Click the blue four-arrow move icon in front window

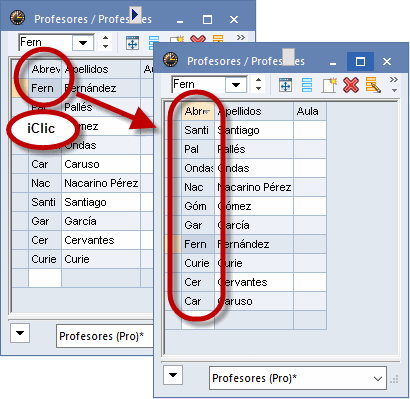coord(285,85)
